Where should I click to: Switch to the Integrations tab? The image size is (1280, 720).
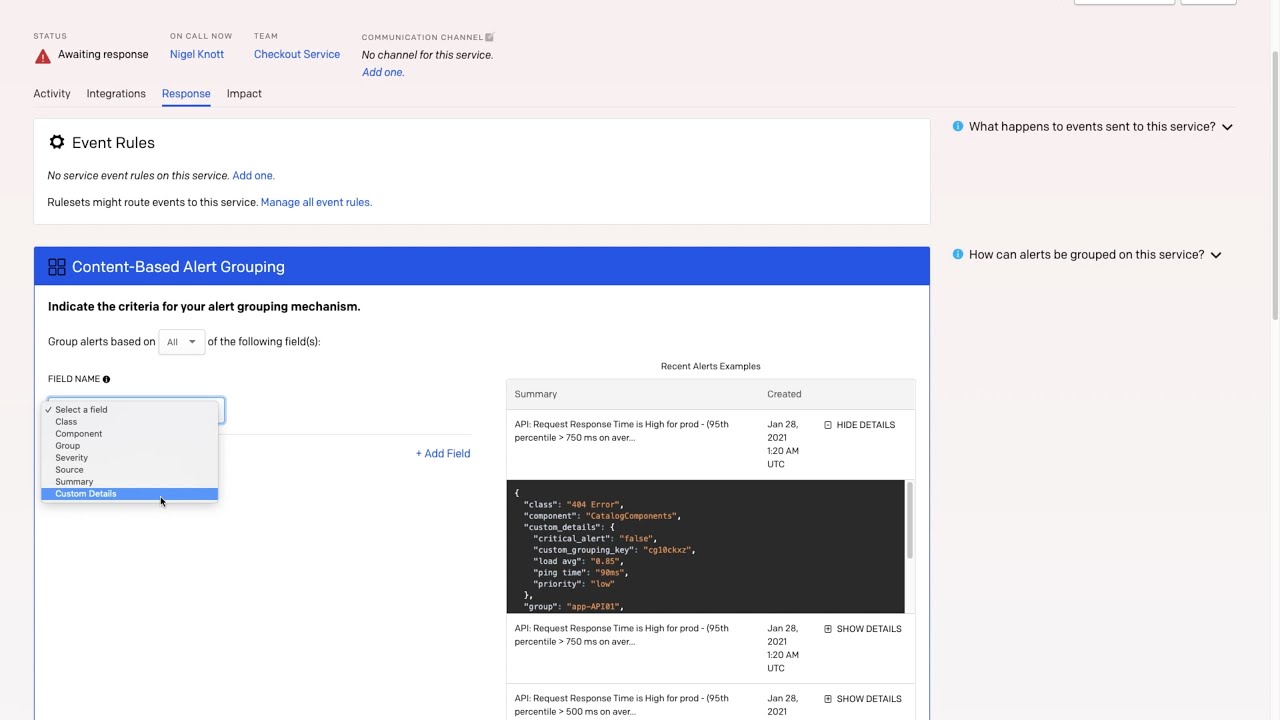coord(116,94)
